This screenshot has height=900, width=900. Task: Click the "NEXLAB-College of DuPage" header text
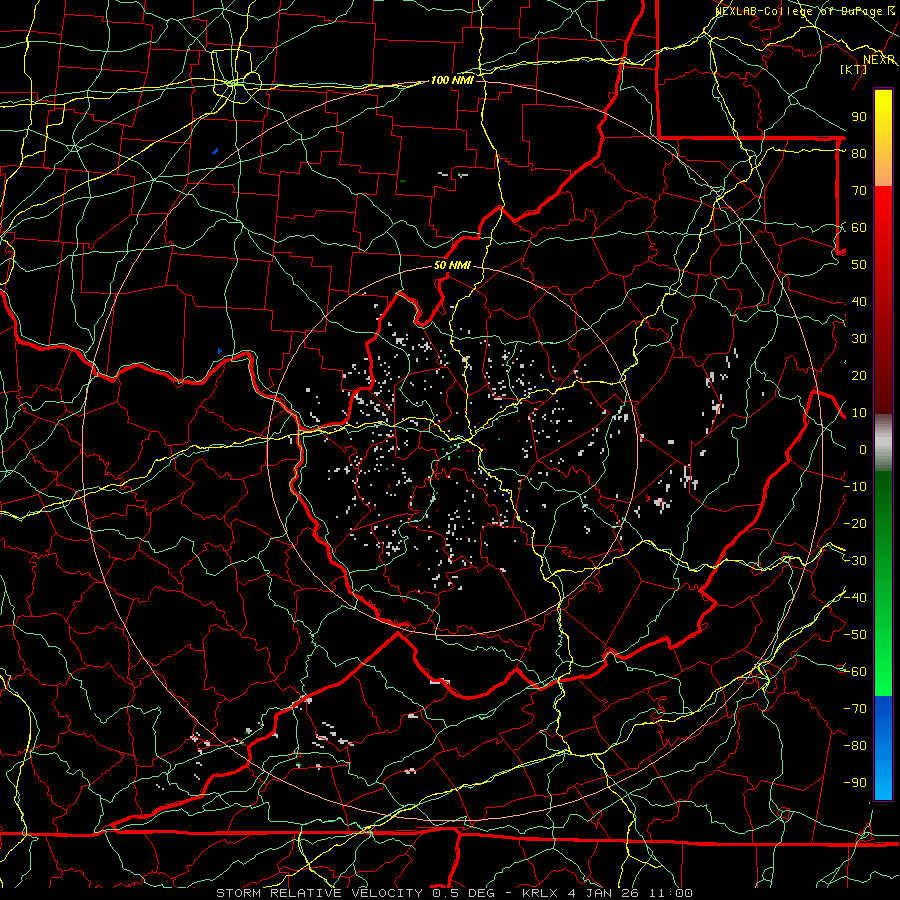[x=797, y=11]
